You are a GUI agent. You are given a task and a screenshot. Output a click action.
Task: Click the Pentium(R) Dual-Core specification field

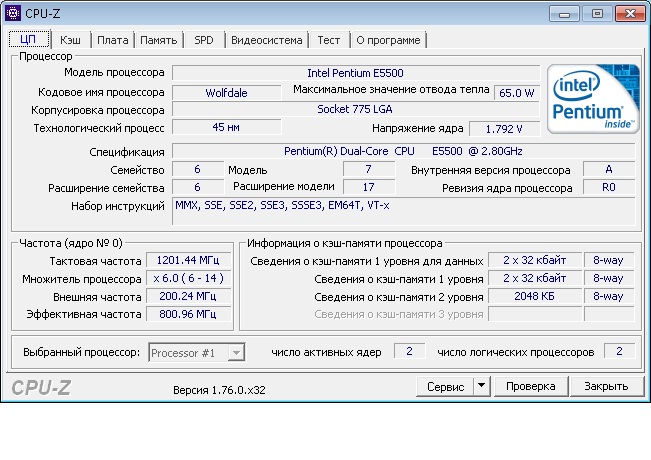[404, 151]
